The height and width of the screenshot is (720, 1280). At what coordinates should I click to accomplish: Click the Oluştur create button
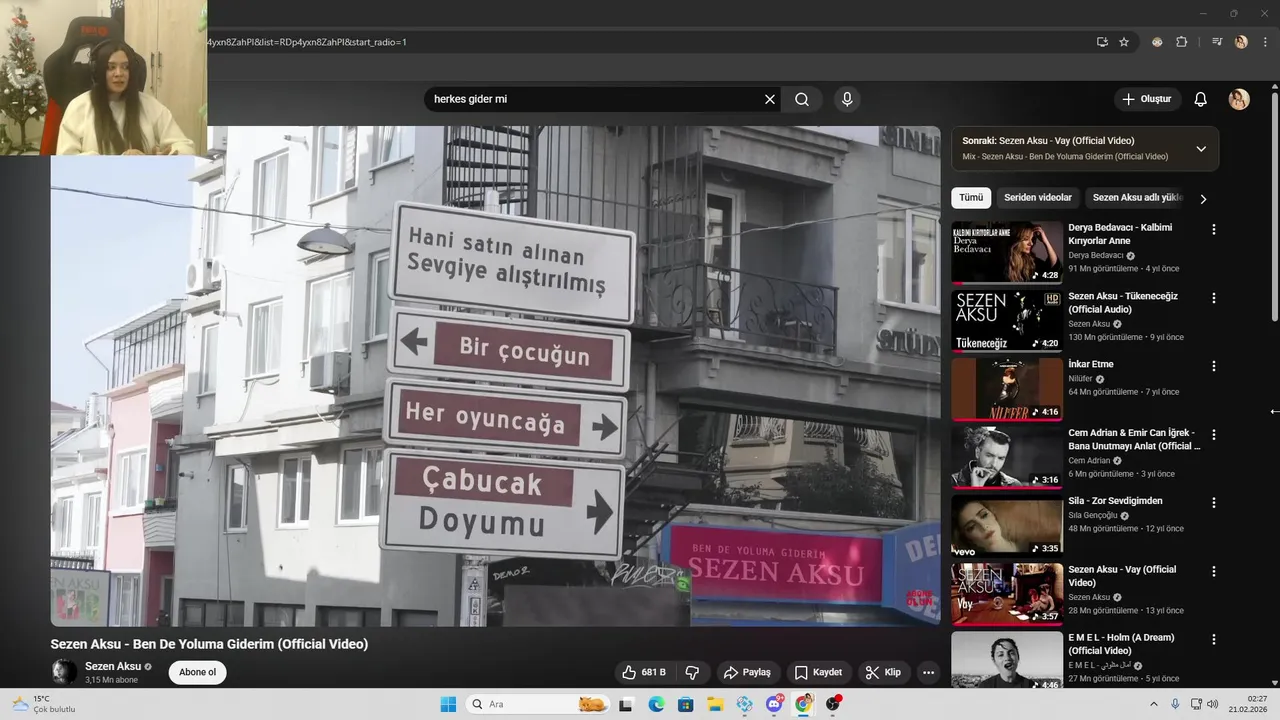tap(1147, 99)
